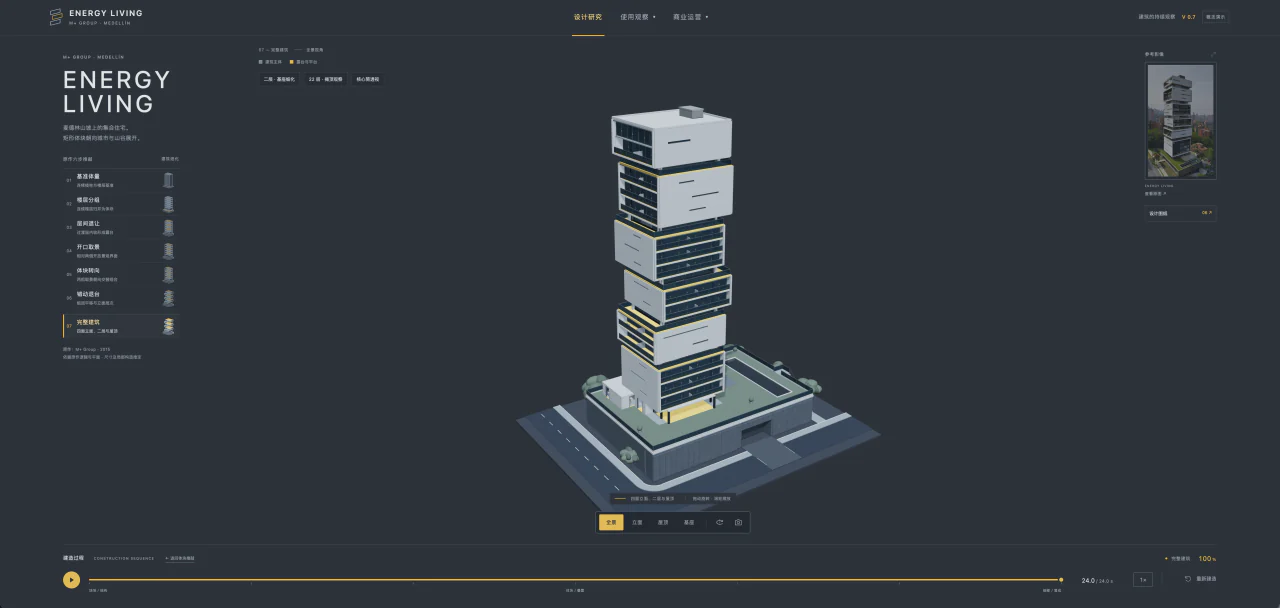Switch to 全景 view mode
The width and height of the screenshot is (1280, 608).
611,522
